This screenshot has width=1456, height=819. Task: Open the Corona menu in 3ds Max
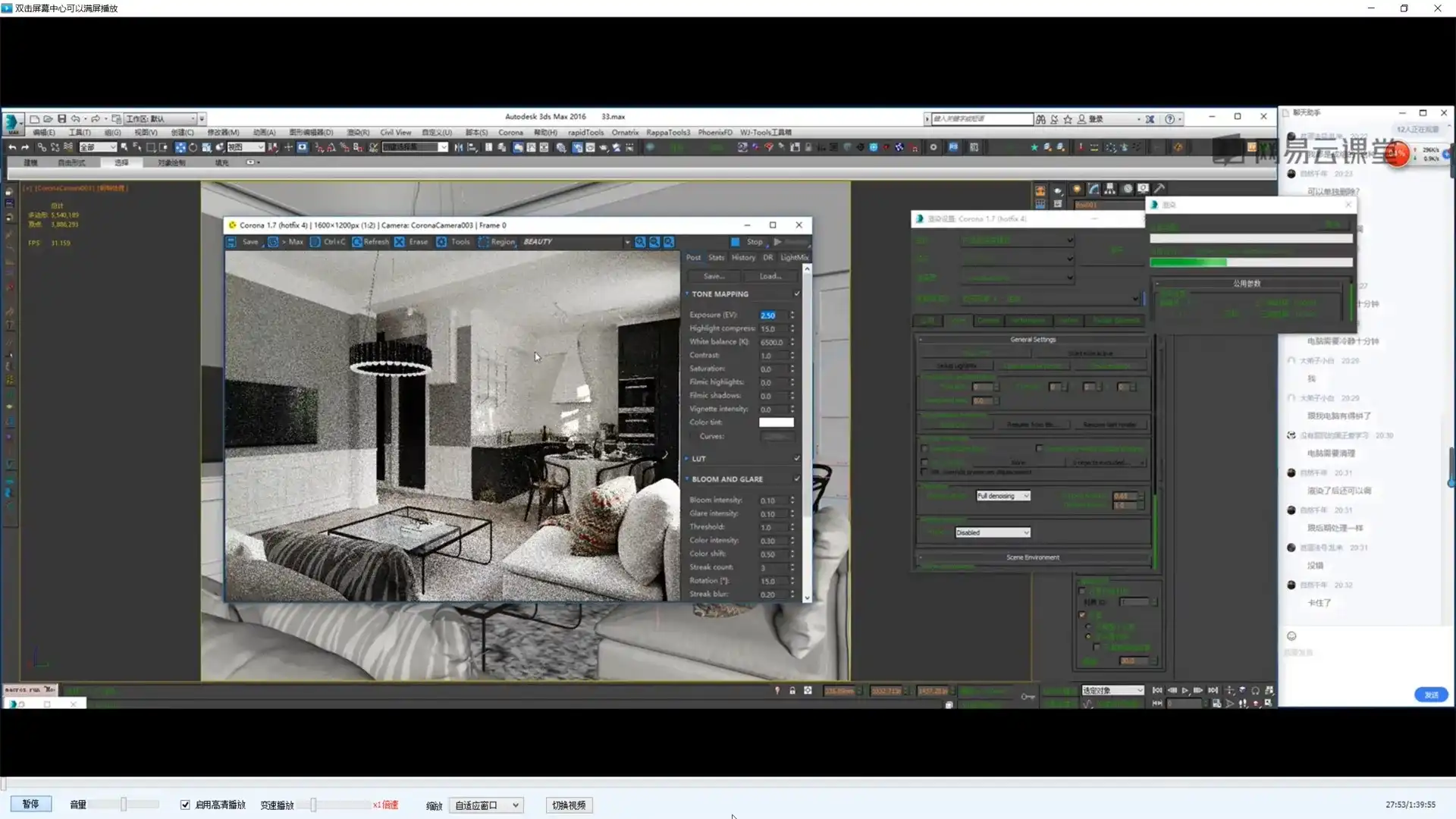point(510,133)
